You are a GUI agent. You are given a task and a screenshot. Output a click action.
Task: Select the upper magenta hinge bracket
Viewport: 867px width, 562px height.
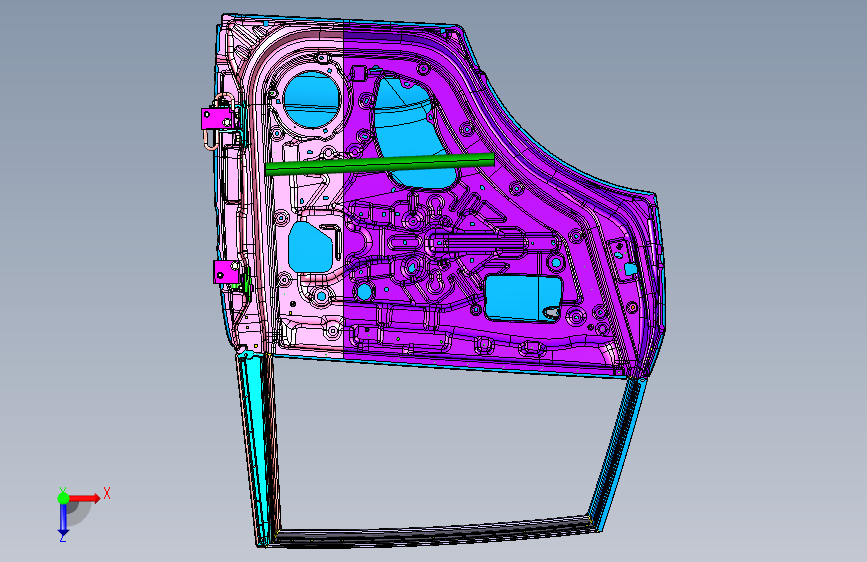point(217,119)
